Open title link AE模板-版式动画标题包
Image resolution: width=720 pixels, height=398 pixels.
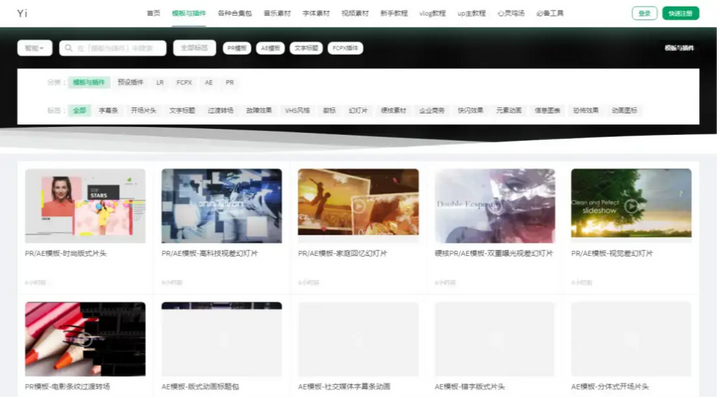pyautogui.click(x=200, y=387)
